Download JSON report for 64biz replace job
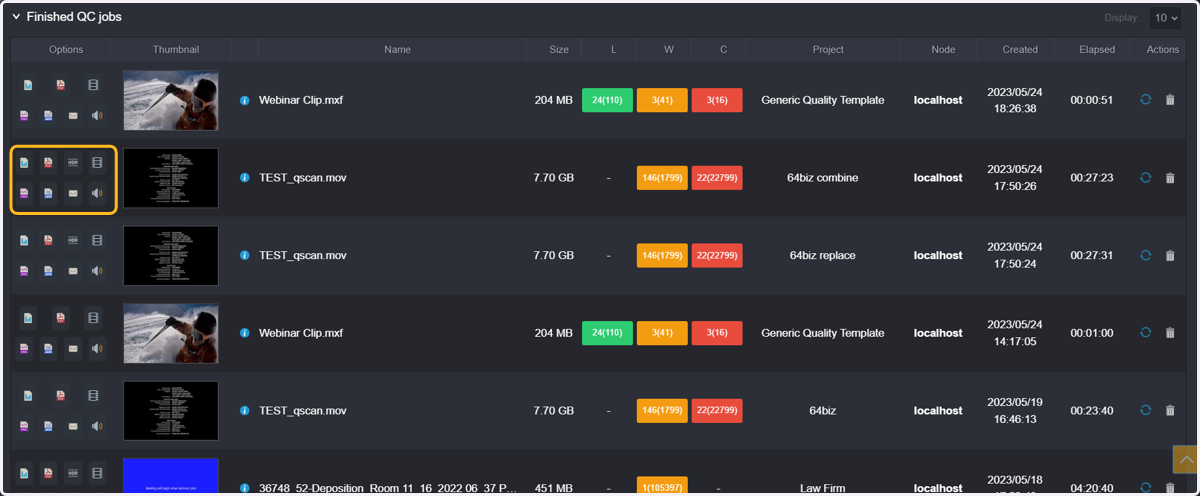This screenshot has width=1200, height=496. pos(48,271)
